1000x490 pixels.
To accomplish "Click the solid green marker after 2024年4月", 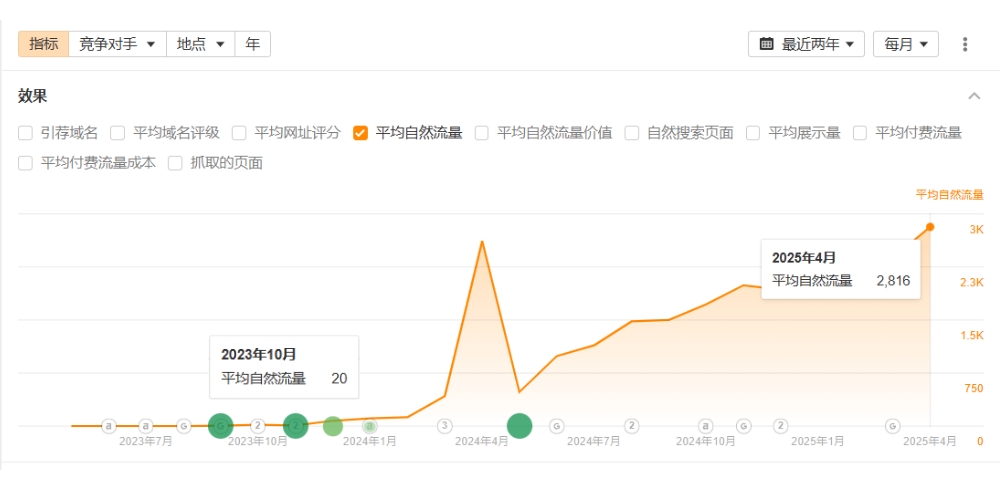I will click(x=520, y=426).
